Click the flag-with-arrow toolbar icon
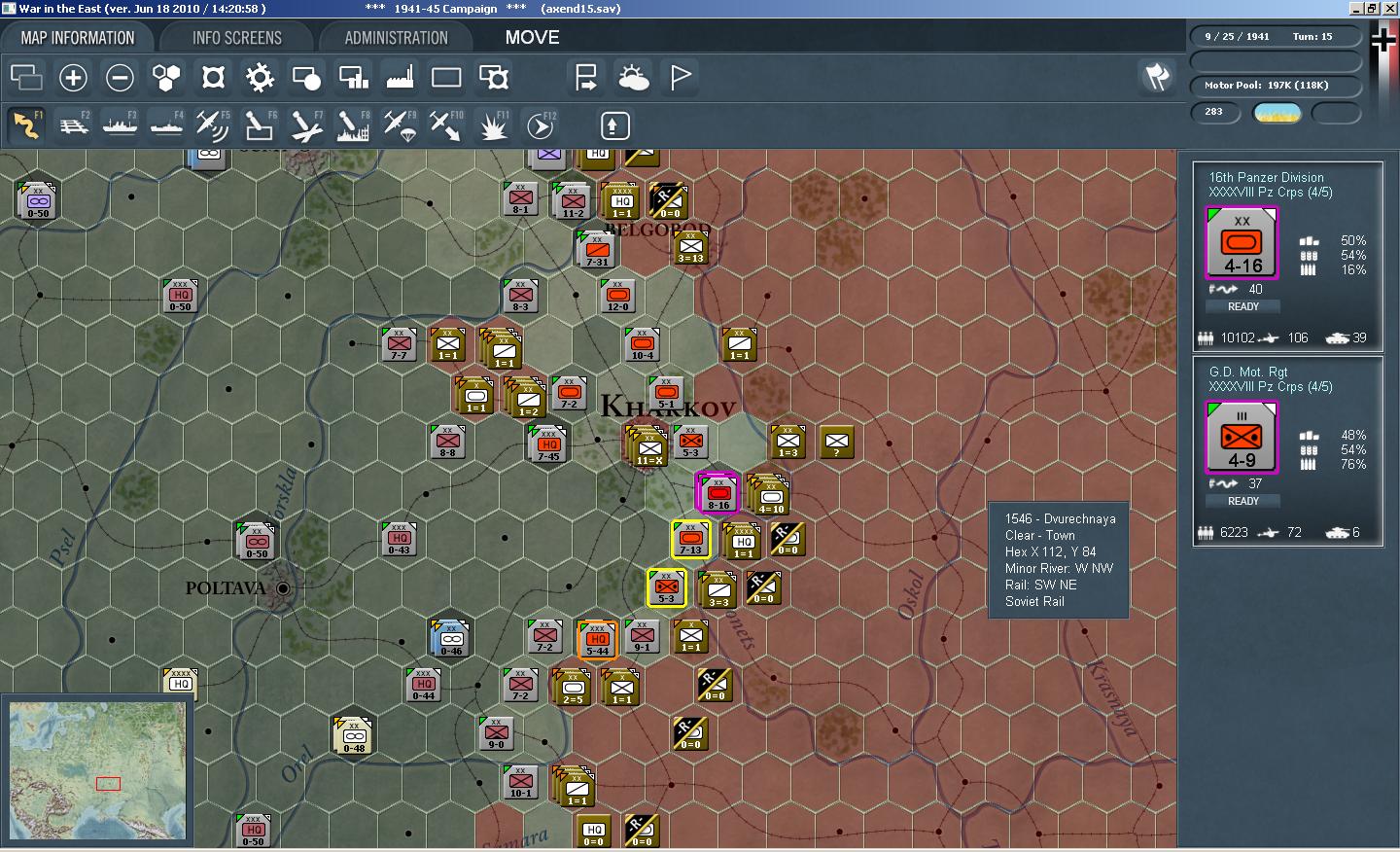Viewport: 1400px width, 852px height. pyautogui.click(x=586, y=77)
